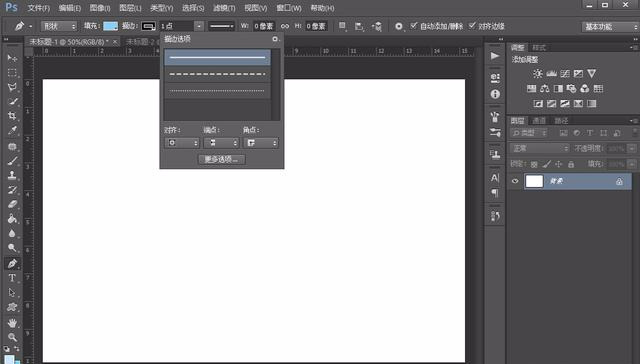Select the Move tool

(x=12, y=58)
